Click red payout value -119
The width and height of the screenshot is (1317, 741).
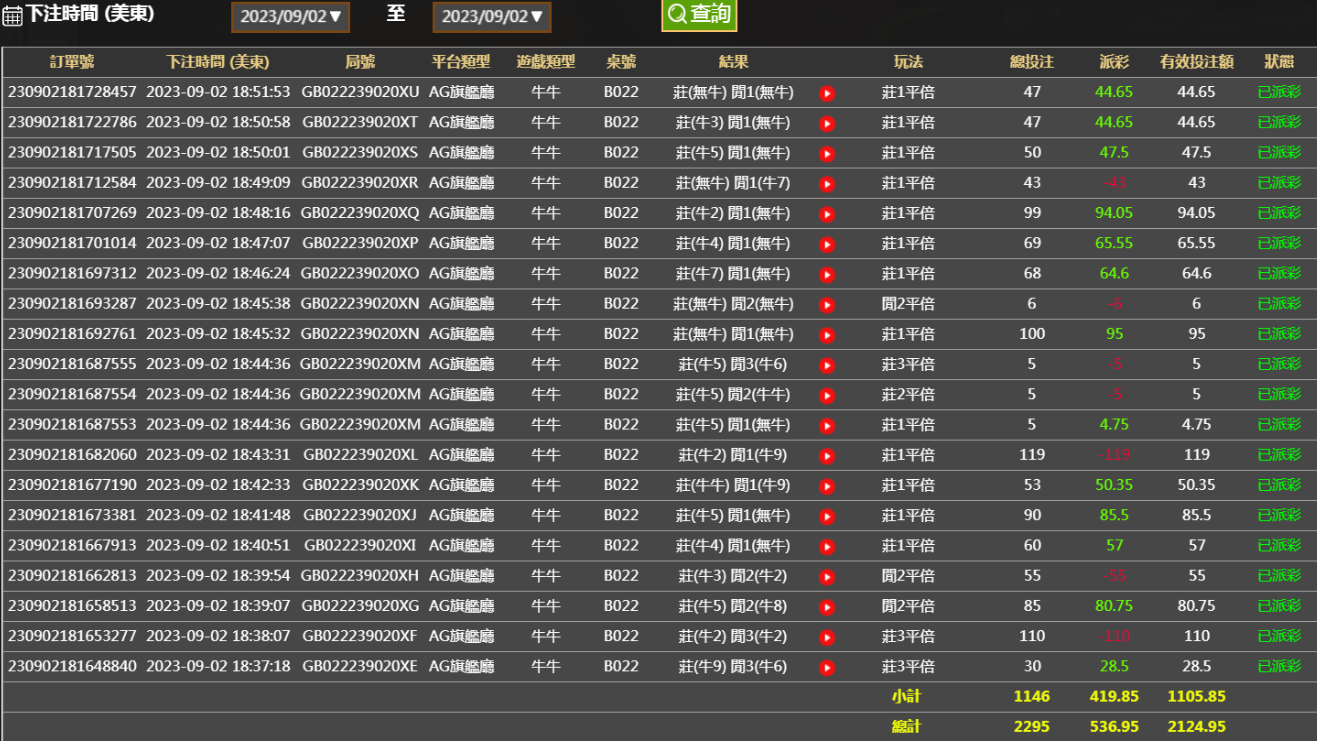(x=1114, y=455)
